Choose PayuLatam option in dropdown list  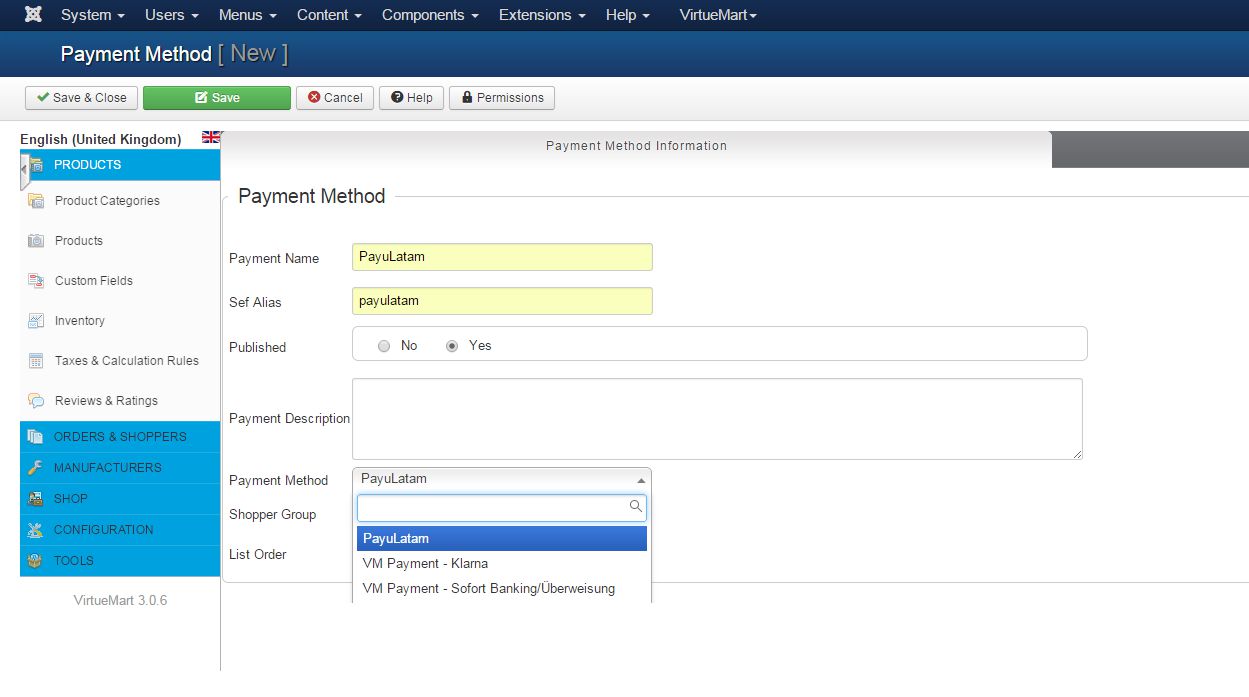502,538
